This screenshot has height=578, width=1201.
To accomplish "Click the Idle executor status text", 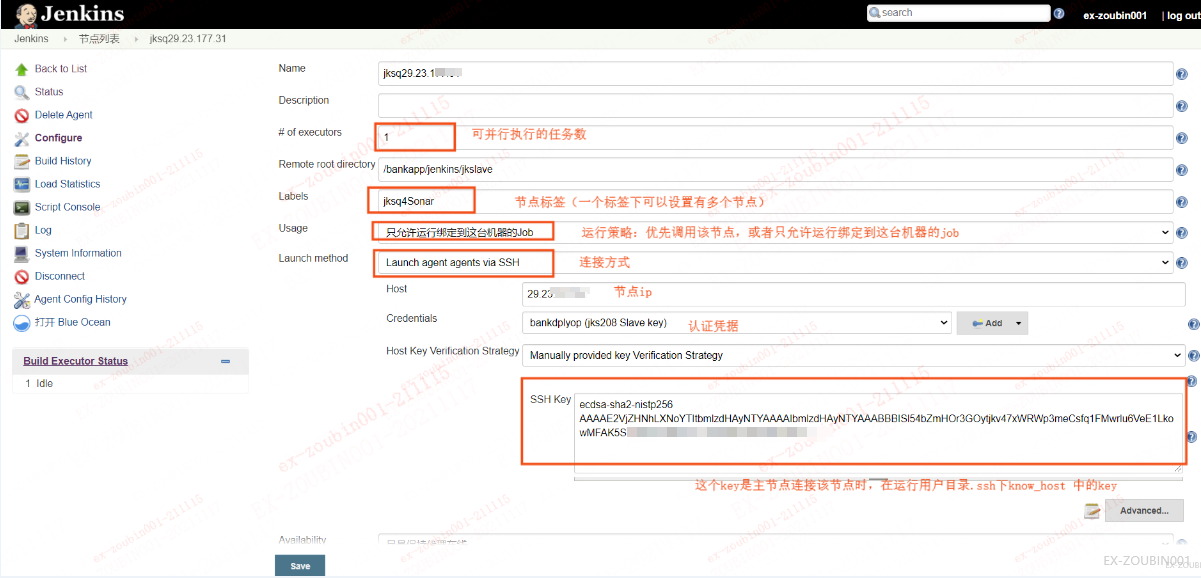I will pos(44,384).
